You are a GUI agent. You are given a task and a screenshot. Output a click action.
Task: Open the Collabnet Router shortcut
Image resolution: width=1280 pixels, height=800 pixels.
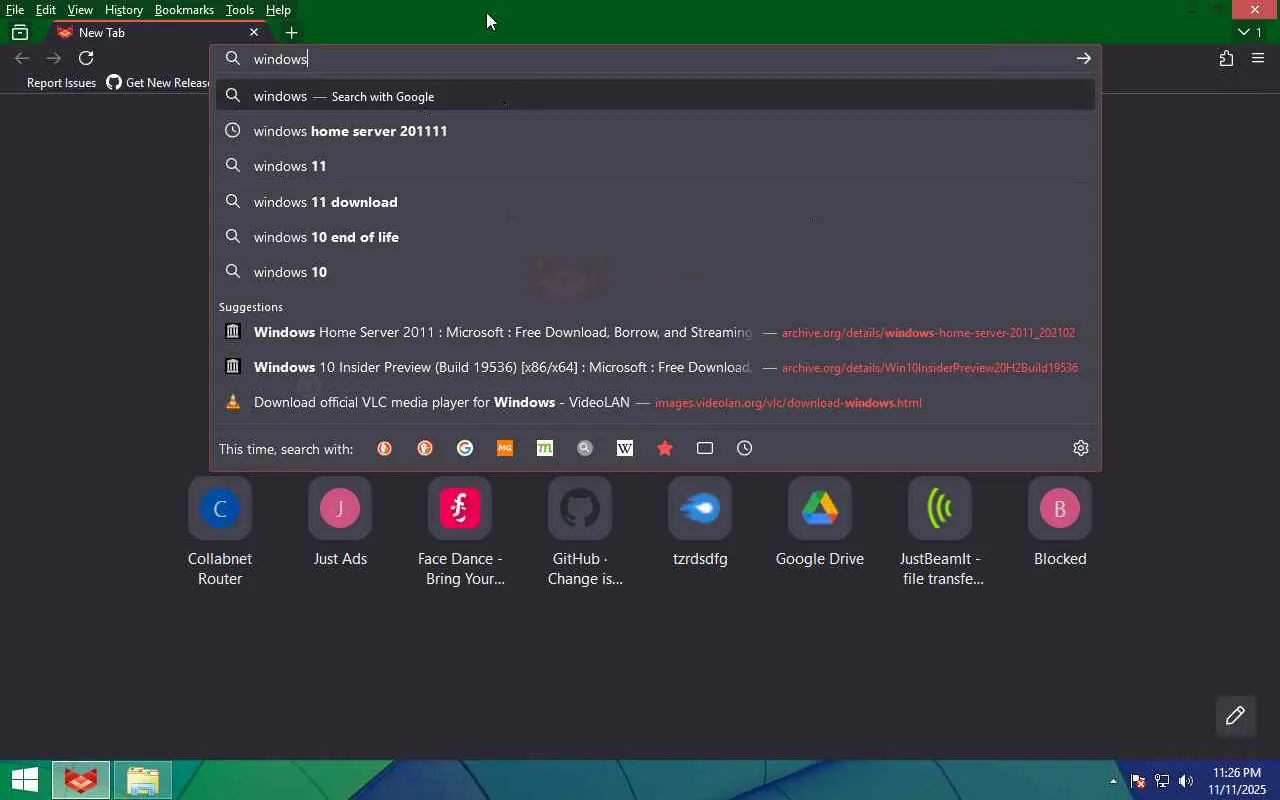[x=220, y=532]
